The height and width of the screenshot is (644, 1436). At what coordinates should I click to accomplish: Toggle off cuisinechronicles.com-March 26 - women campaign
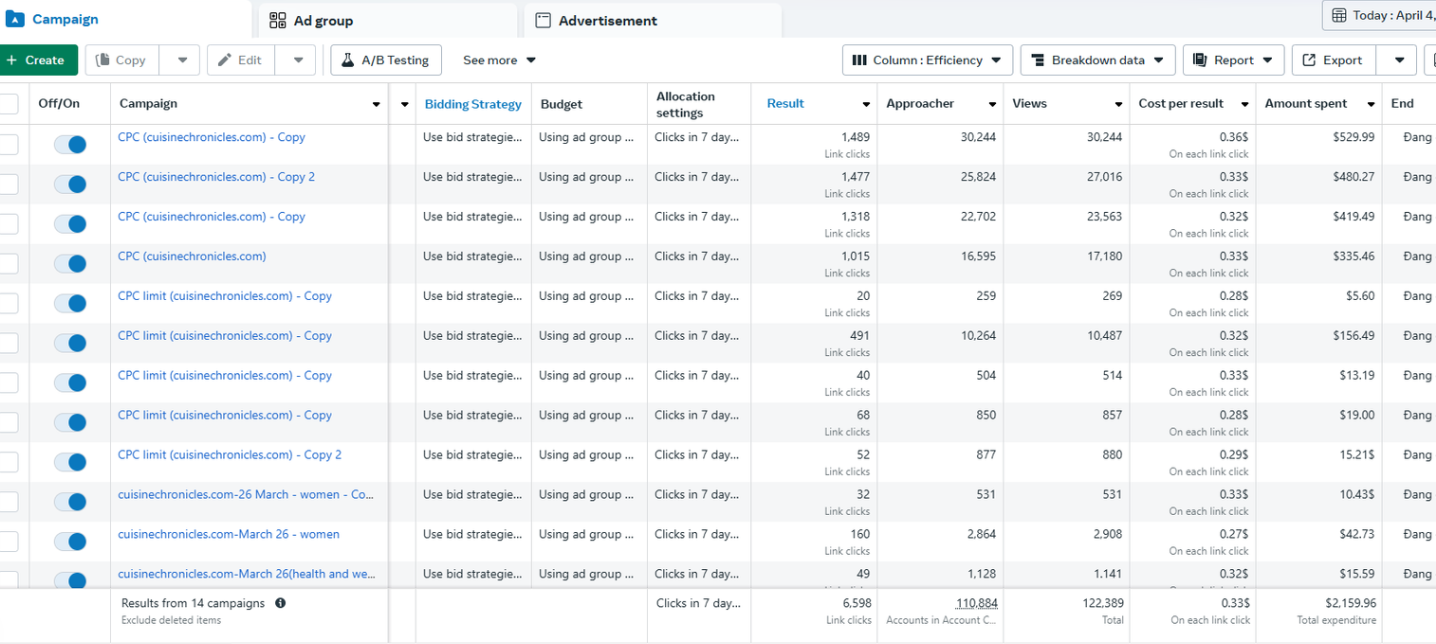[x=70, y=541]
